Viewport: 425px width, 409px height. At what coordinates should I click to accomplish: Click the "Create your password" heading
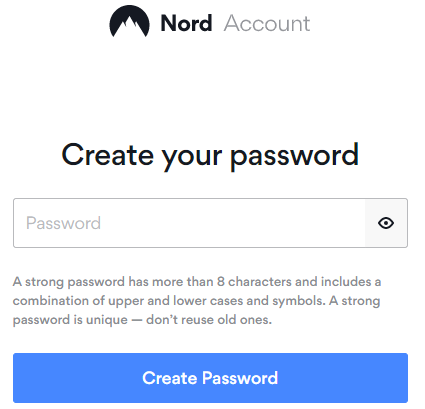[x=210, y=156]
